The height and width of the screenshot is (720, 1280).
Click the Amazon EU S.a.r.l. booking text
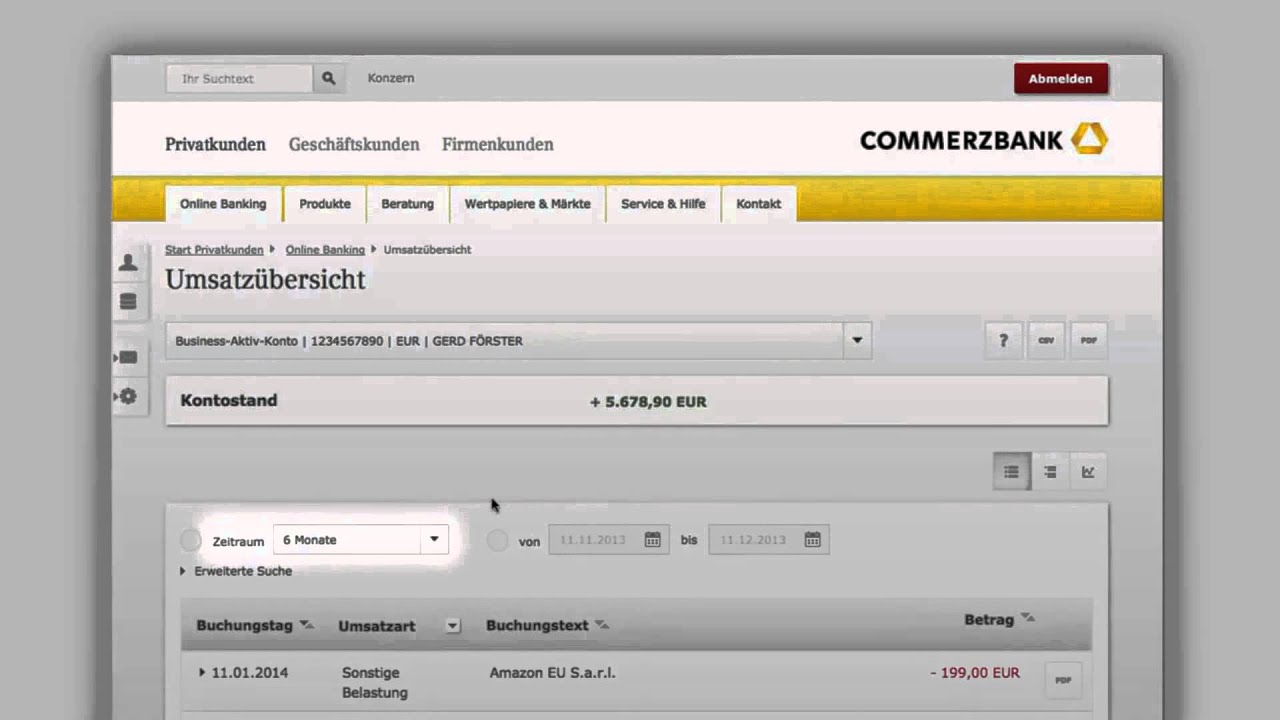552,673
